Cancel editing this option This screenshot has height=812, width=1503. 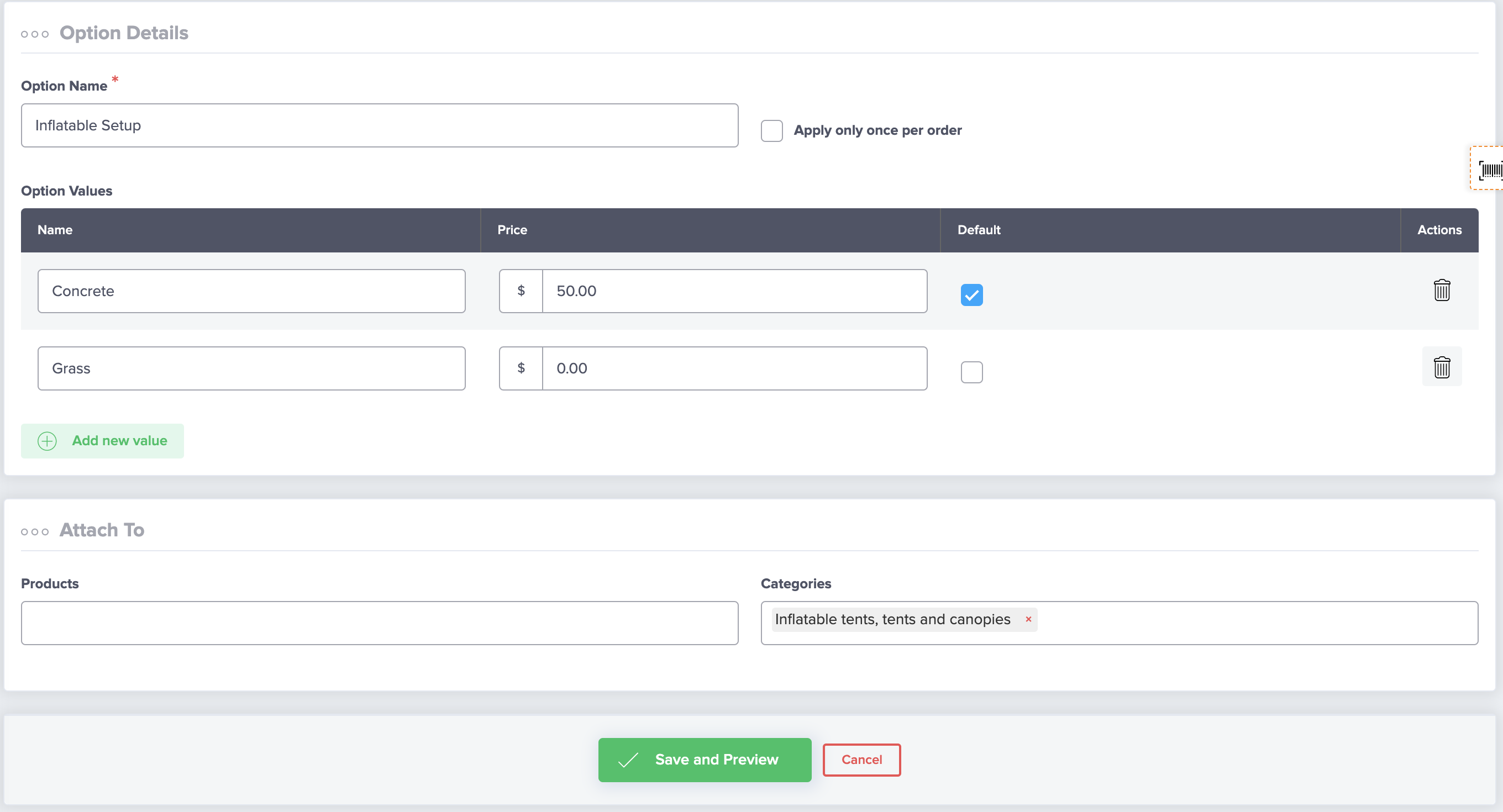[861, 760]
